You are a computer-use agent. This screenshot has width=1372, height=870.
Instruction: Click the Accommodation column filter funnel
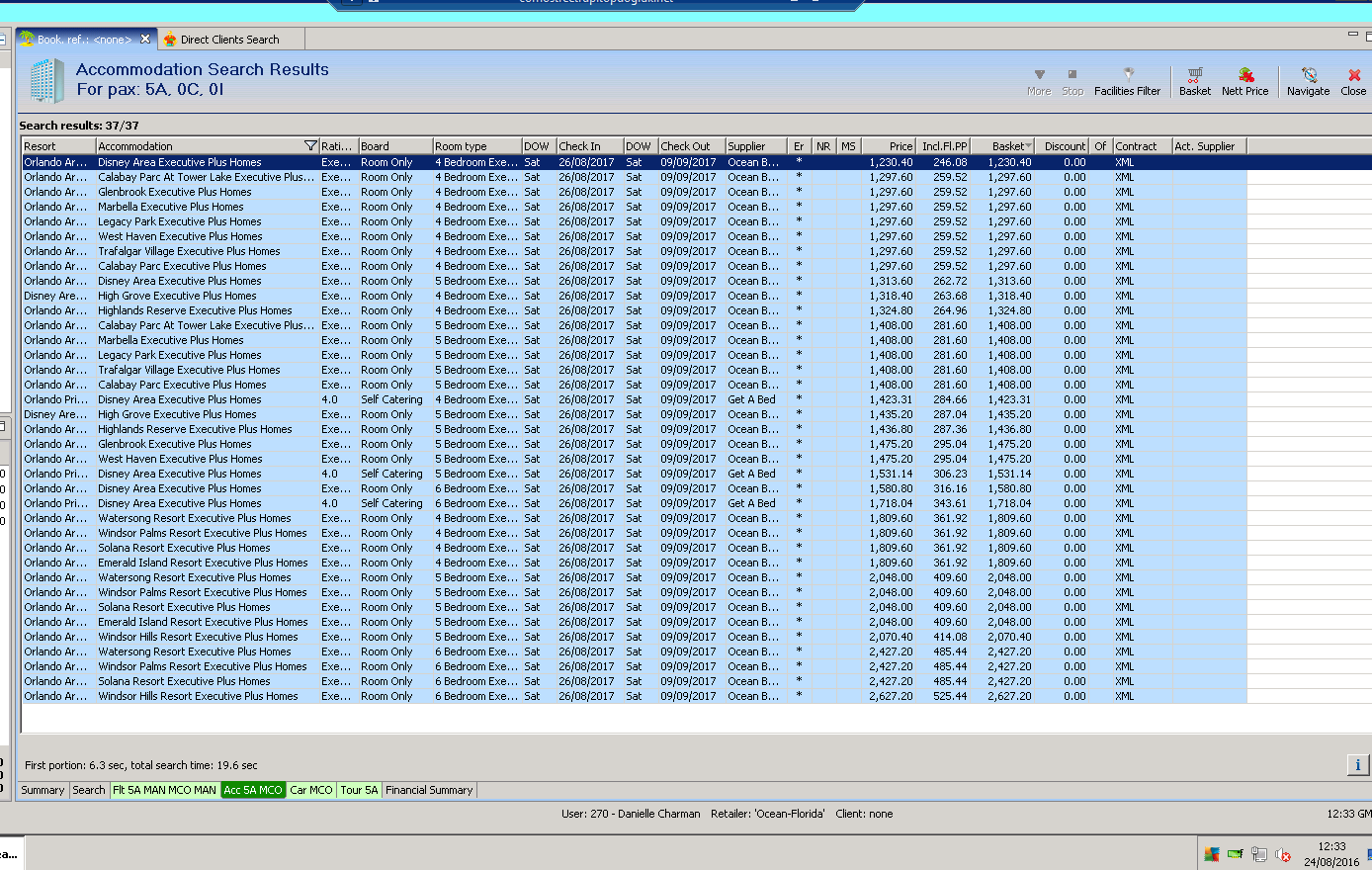pos(310,146)
